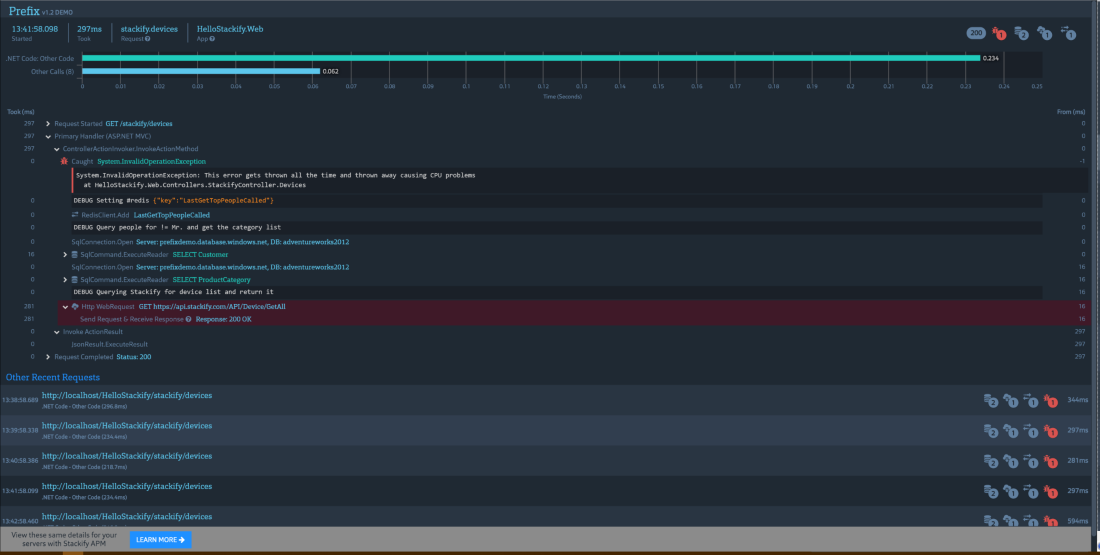Screen dimensions: 1100x555
Task: Click the LEARN MORE button
Action: (x=161, y=540)
